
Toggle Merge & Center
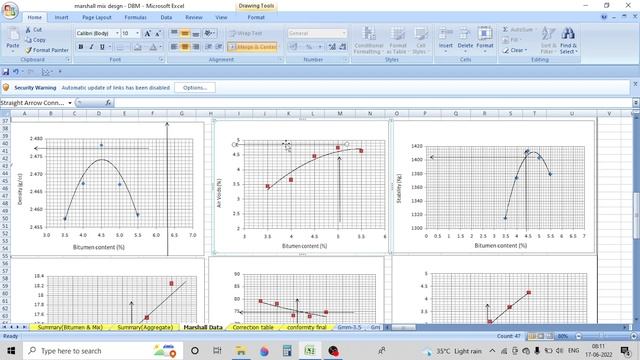tap(253, 47)
